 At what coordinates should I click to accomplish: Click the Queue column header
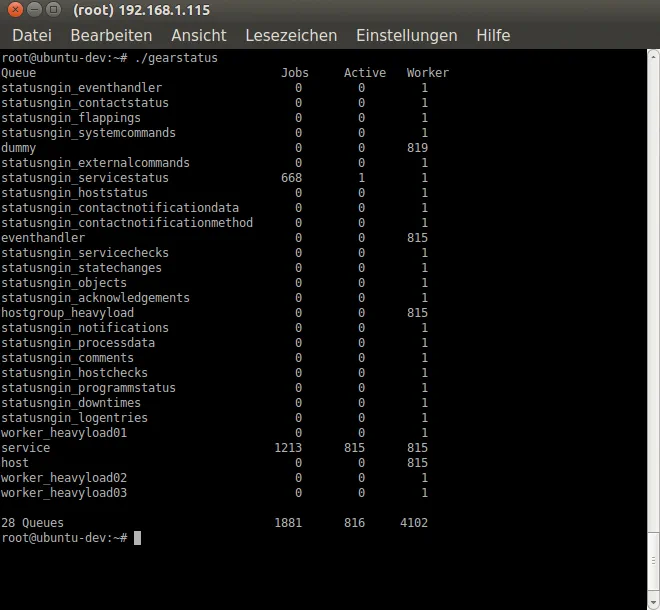(19, 73)
